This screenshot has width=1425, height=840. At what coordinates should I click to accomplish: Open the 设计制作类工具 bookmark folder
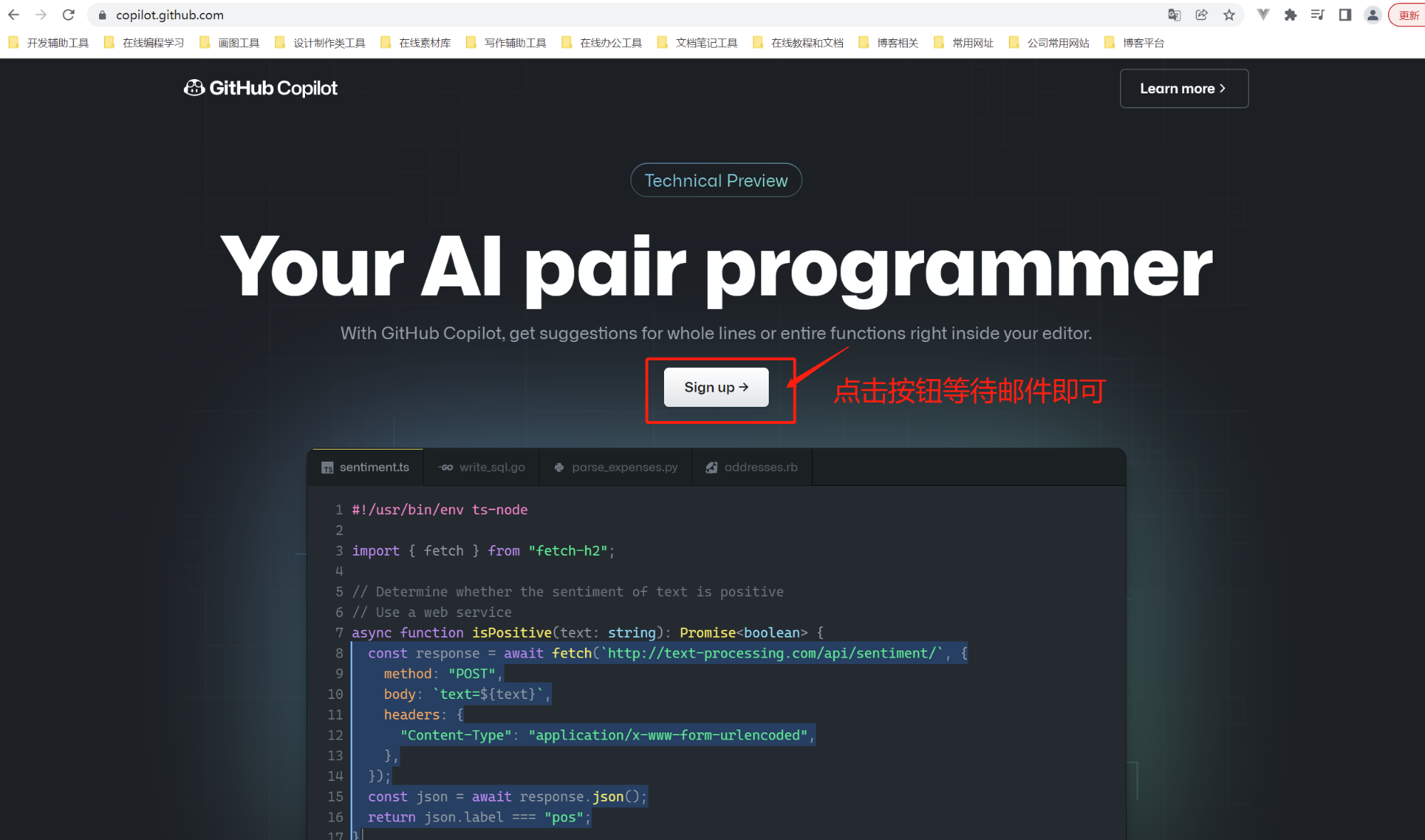click(320, 43)
